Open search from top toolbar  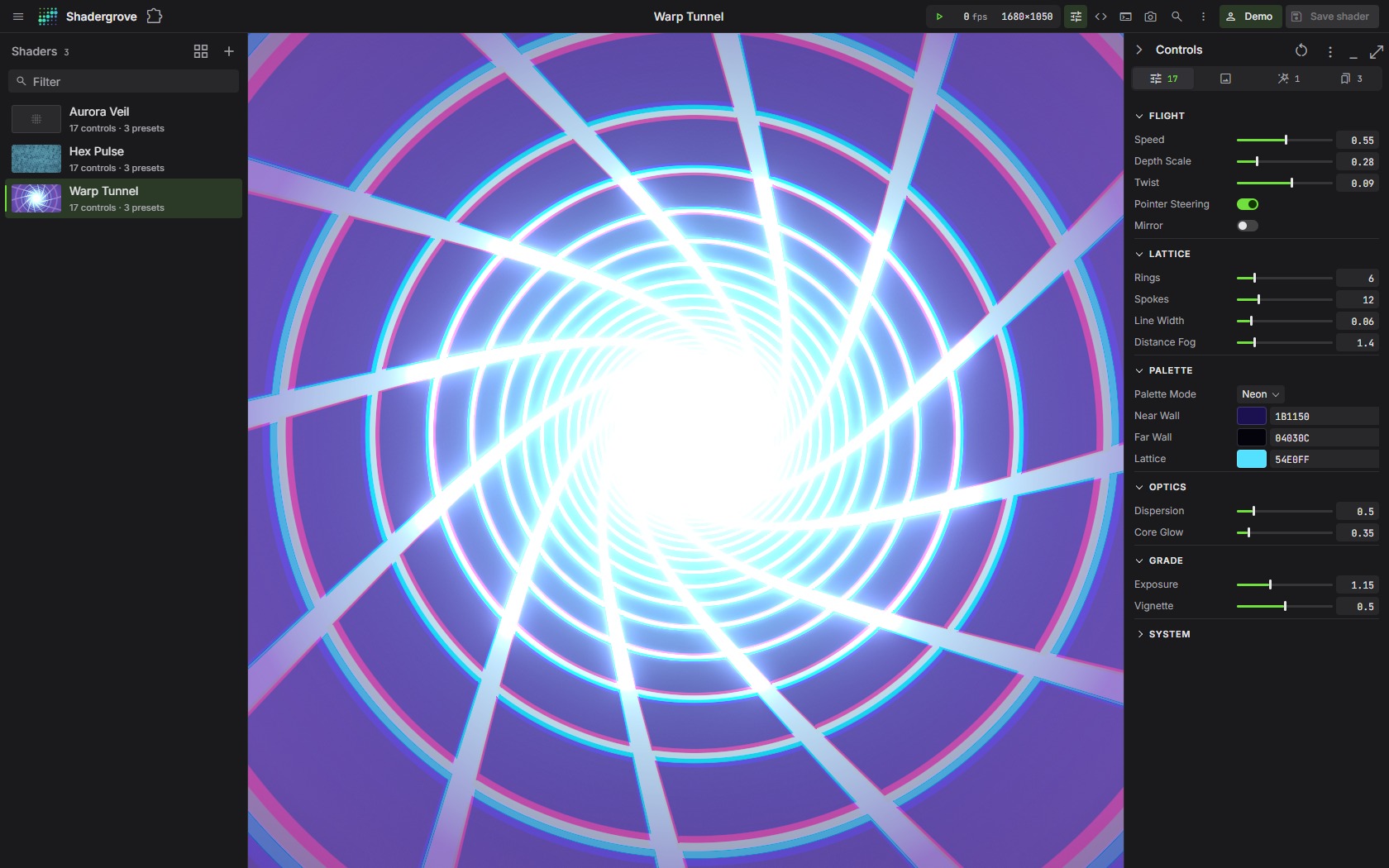[x=1177, y=17]
